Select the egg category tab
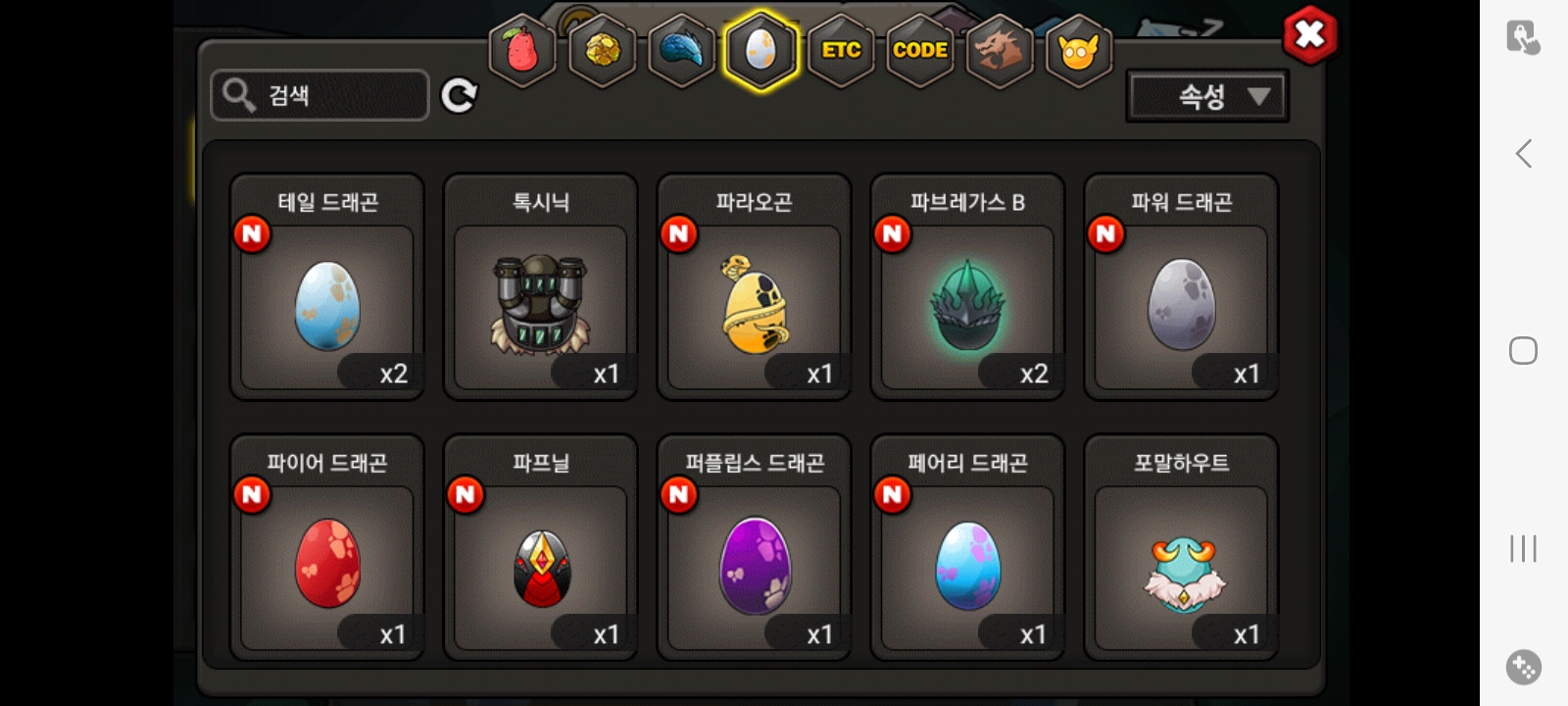This screenshot has width=1568, height=706. 760,50
